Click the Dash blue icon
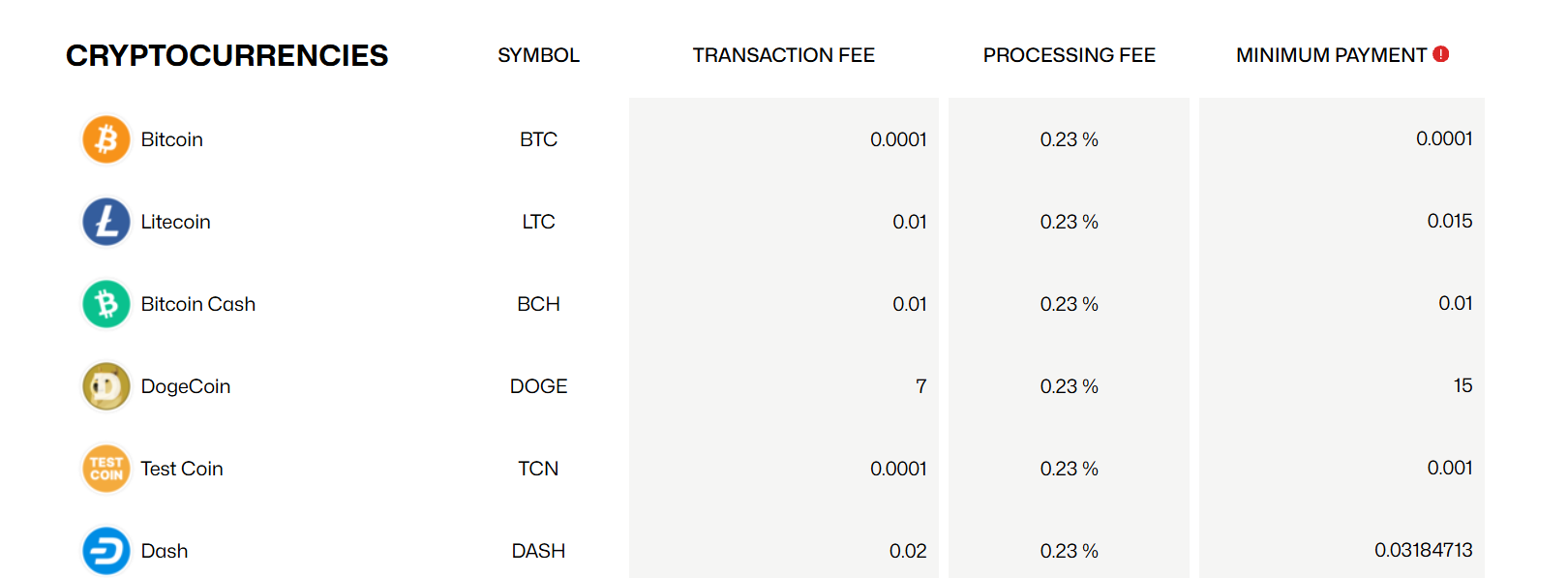Image resolution: width=1568 pixels, height=578 pixels. [106, 550]
